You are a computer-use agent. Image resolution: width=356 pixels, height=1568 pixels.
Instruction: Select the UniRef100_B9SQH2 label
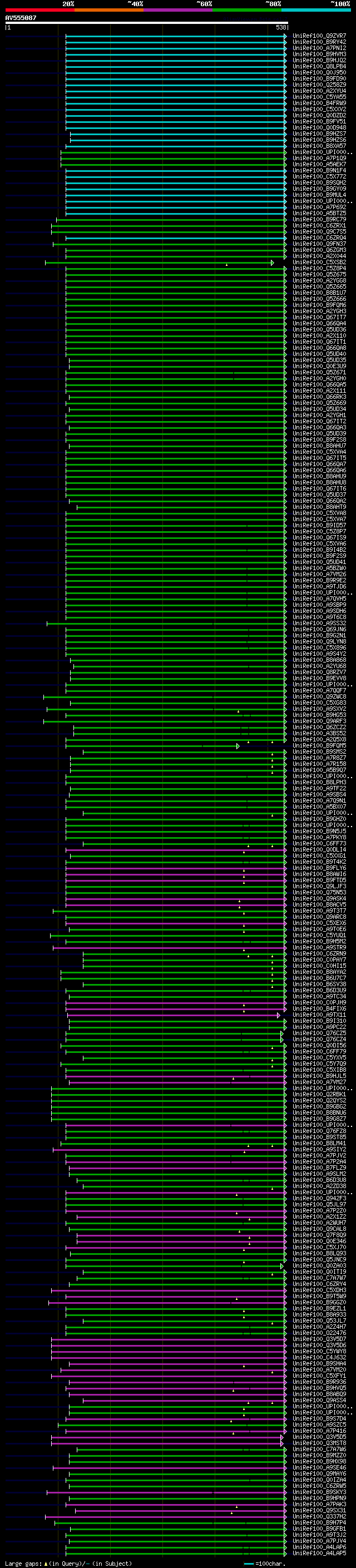coord(319,182)
